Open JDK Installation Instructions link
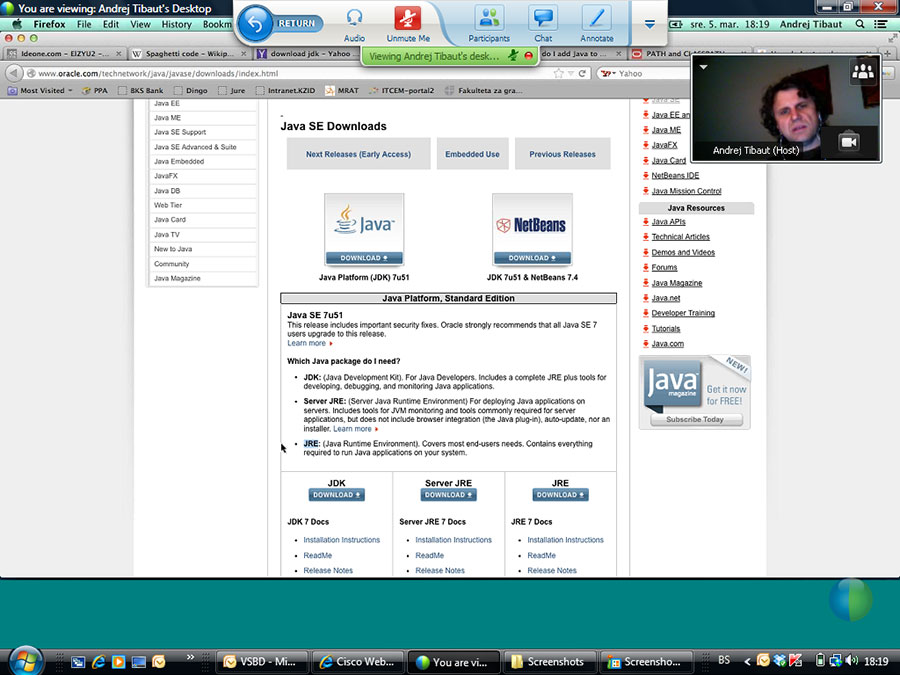The image size is (900, 675). pos(342,540)
